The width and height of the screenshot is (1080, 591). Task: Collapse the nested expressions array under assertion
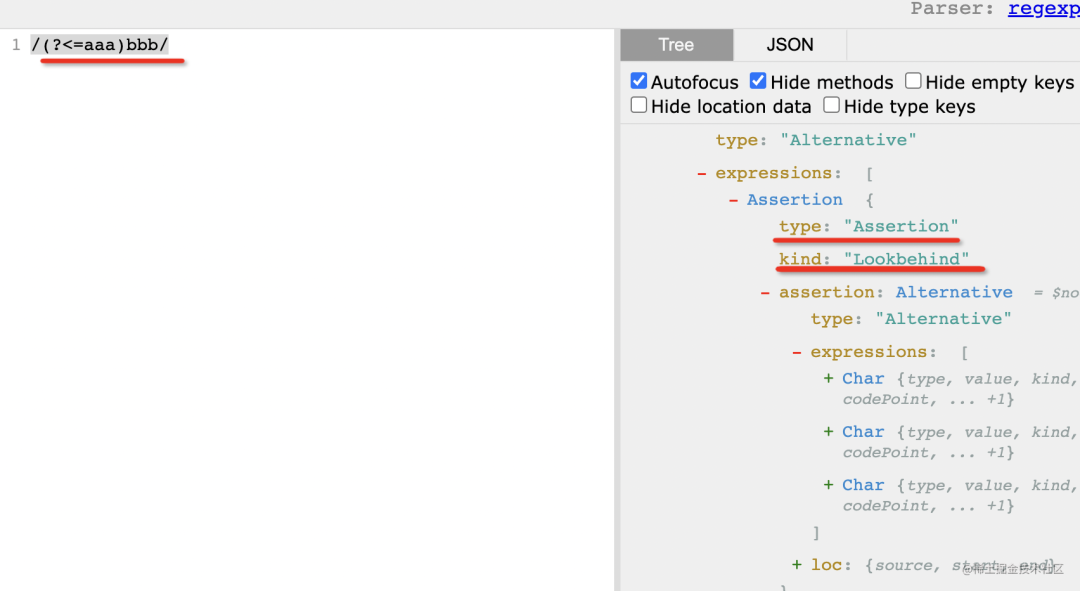[x=796, y=353]
